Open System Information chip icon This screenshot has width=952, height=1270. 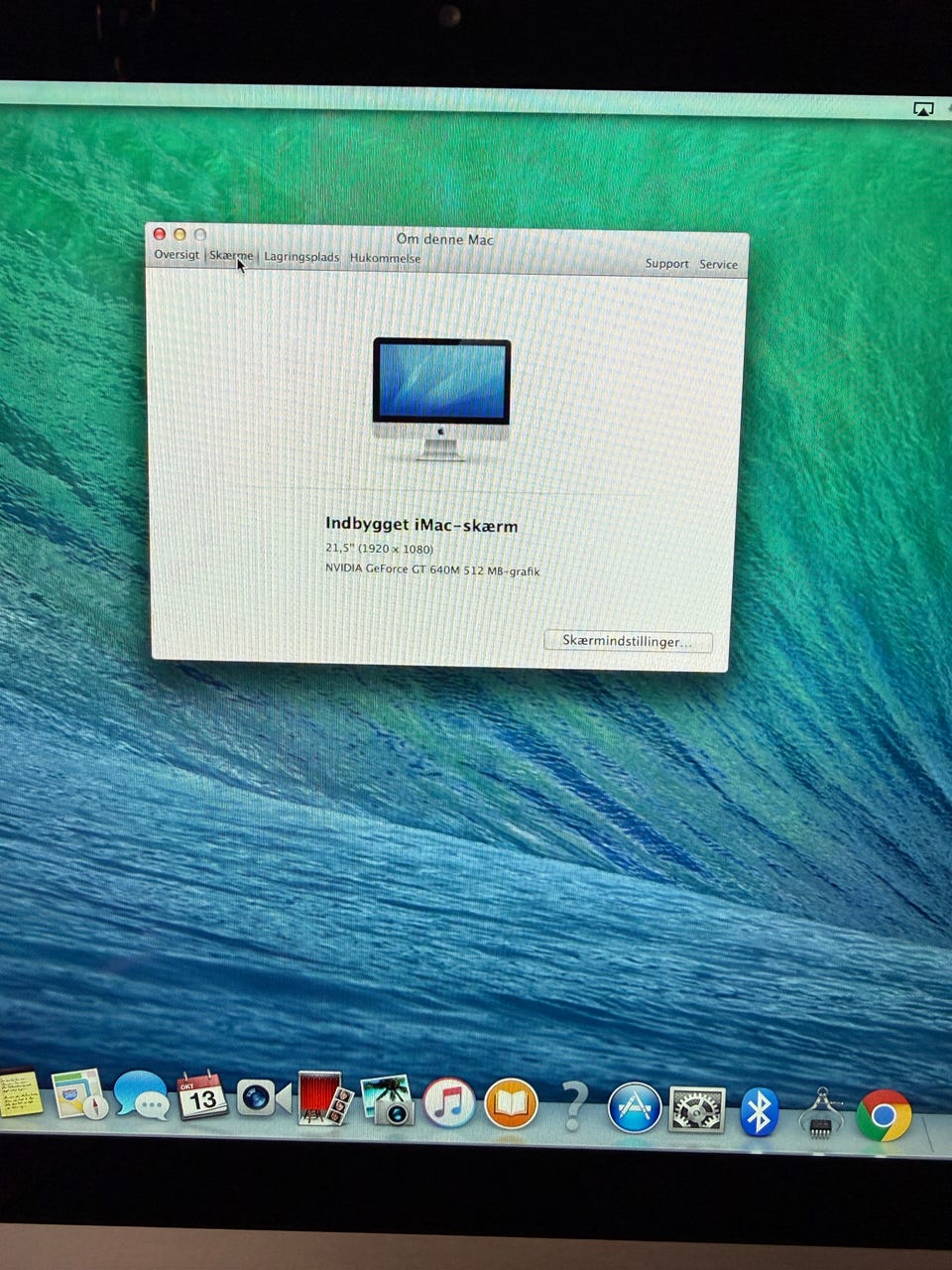[821, 1113]
